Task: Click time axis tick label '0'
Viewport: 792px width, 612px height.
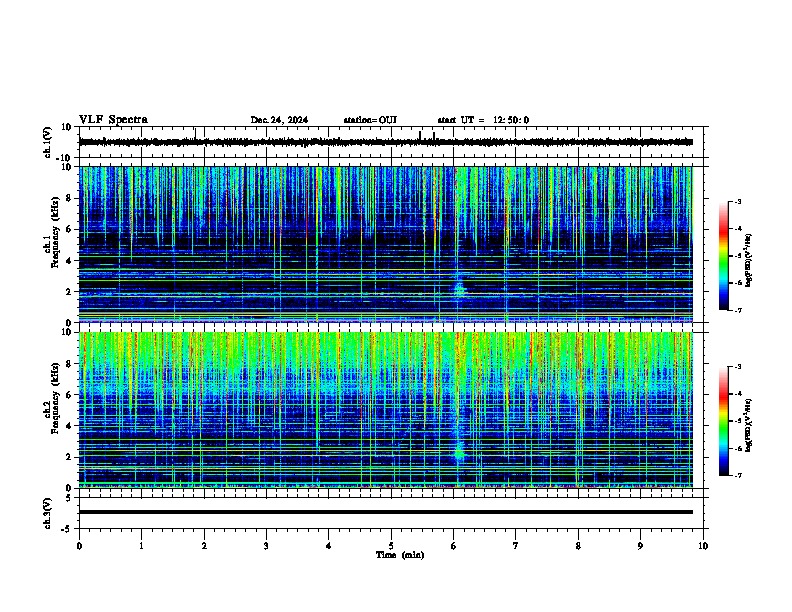Action: tap(79, 546)
